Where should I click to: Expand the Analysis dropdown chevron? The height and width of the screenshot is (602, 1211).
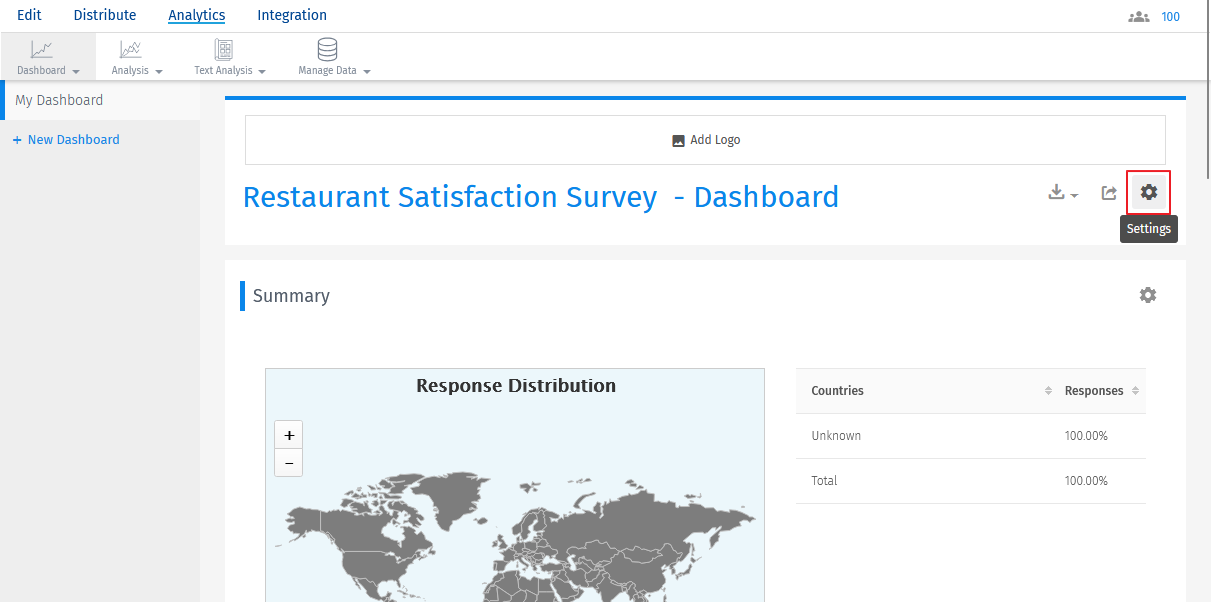[159, 71]
